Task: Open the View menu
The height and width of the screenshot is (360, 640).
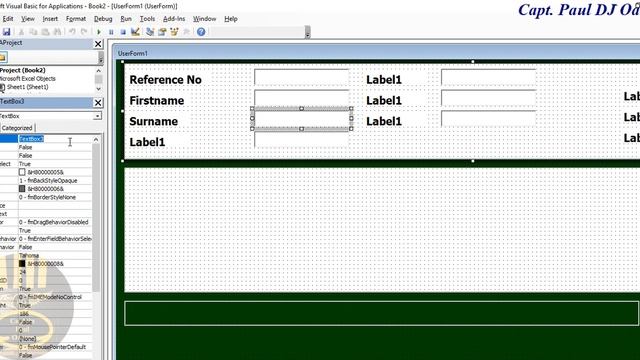Action: (x=28, y=19)
